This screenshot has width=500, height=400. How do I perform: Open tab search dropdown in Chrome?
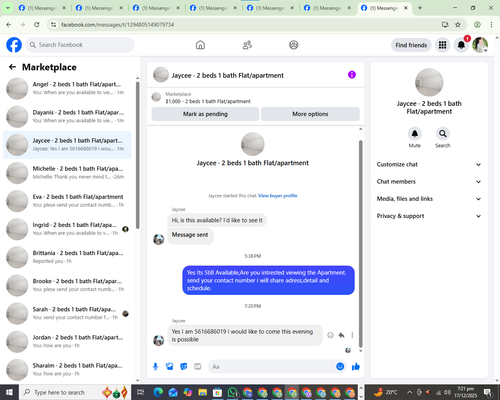click(x=8, y=8)
